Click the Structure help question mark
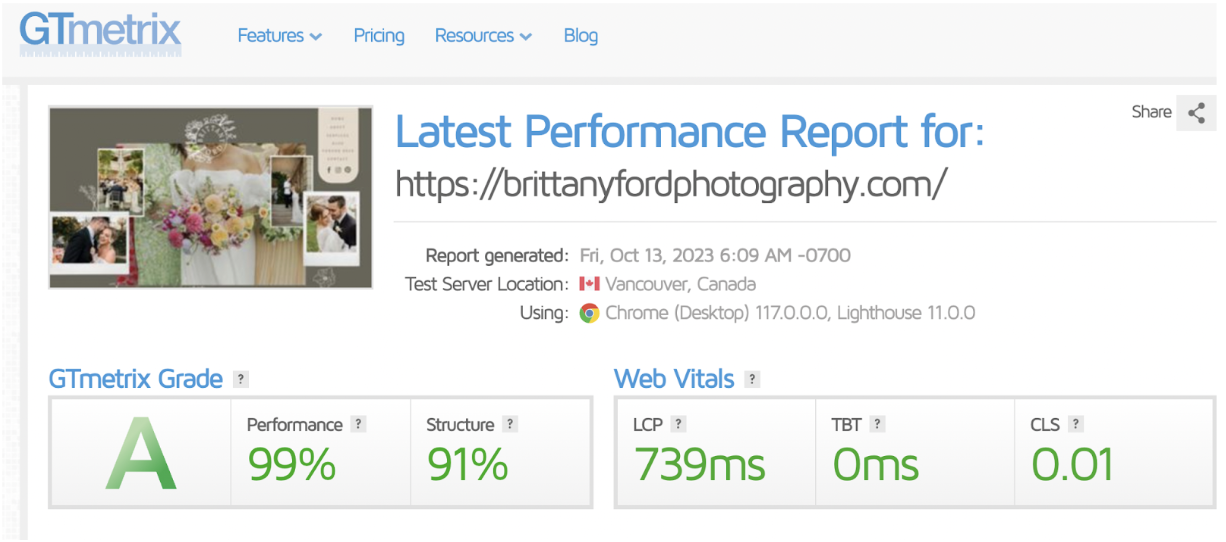The image size is (1226, 542). coord(510,424)
